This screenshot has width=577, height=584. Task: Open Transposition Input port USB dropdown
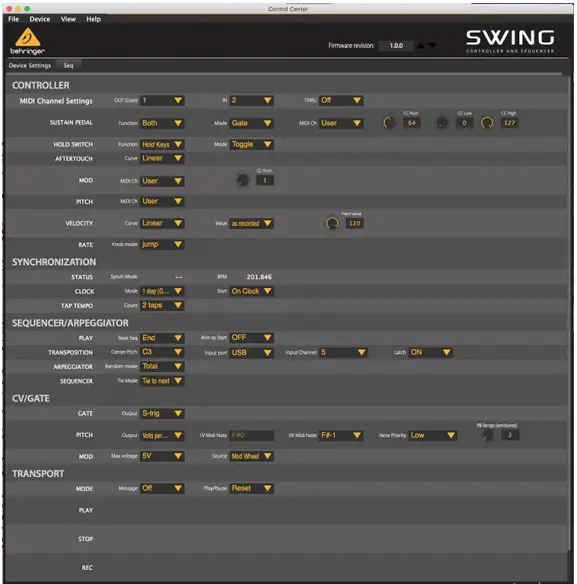click(251, 352)
